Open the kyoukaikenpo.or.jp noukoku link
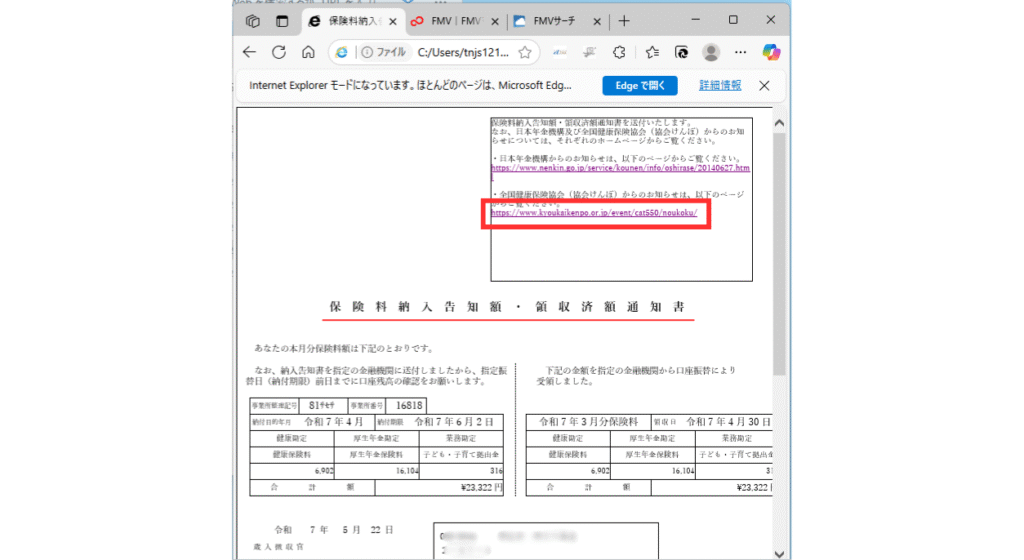1024x560 pixels. (594, 213)
